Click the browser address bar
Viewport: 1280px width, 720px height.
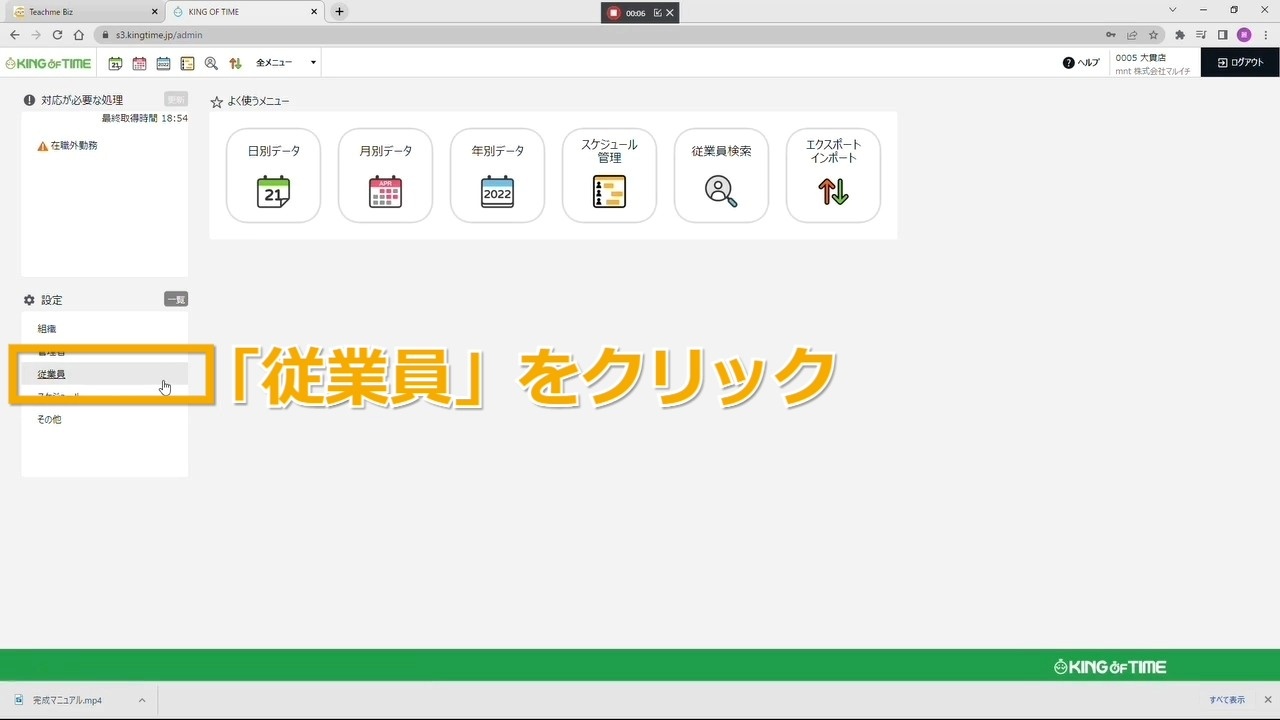pyautogui.click(x=600, y=35)
